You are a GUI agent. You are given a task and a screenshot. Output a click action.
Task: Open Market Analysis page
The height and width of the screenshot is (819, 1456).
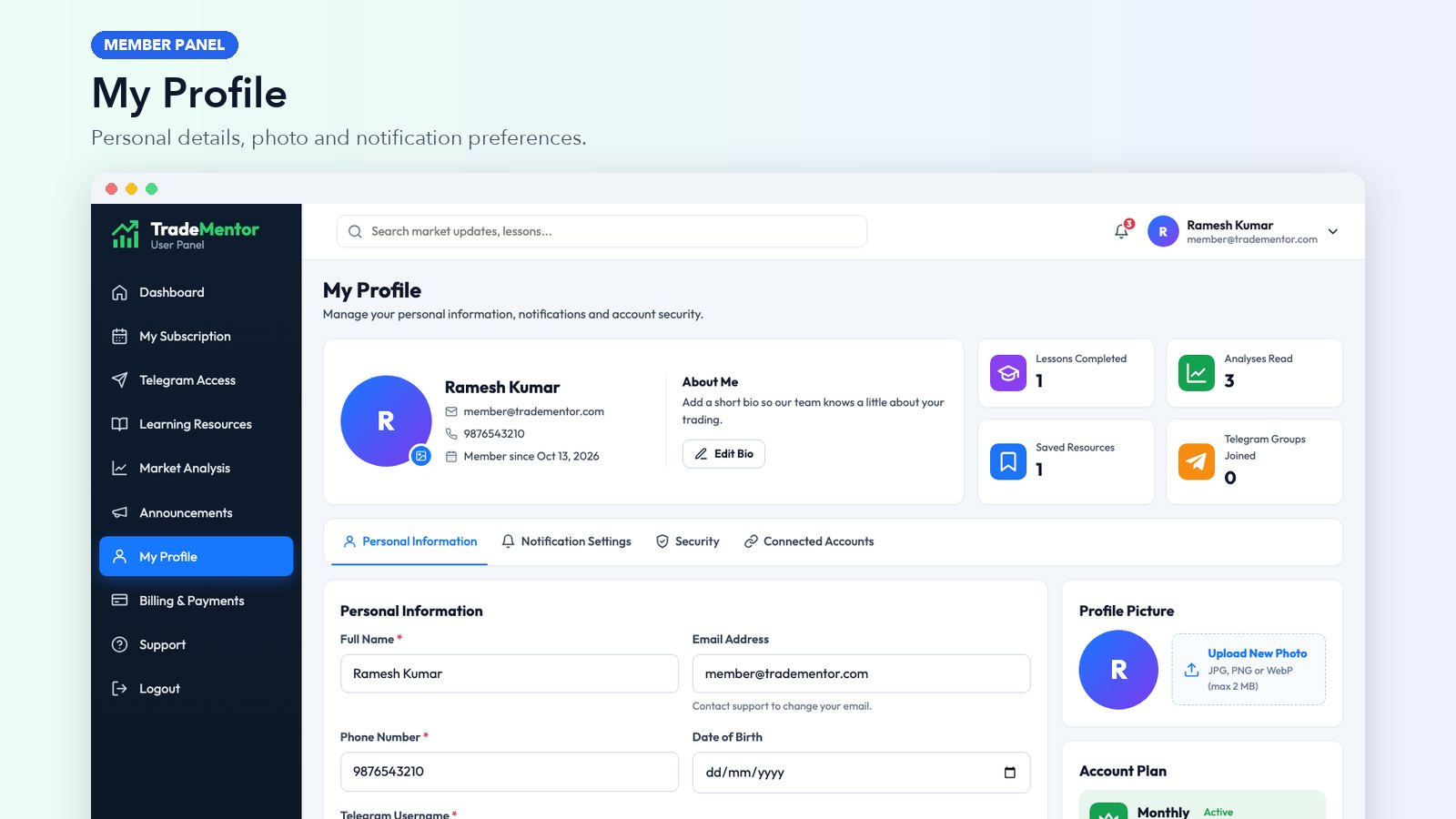pos(197,469)
